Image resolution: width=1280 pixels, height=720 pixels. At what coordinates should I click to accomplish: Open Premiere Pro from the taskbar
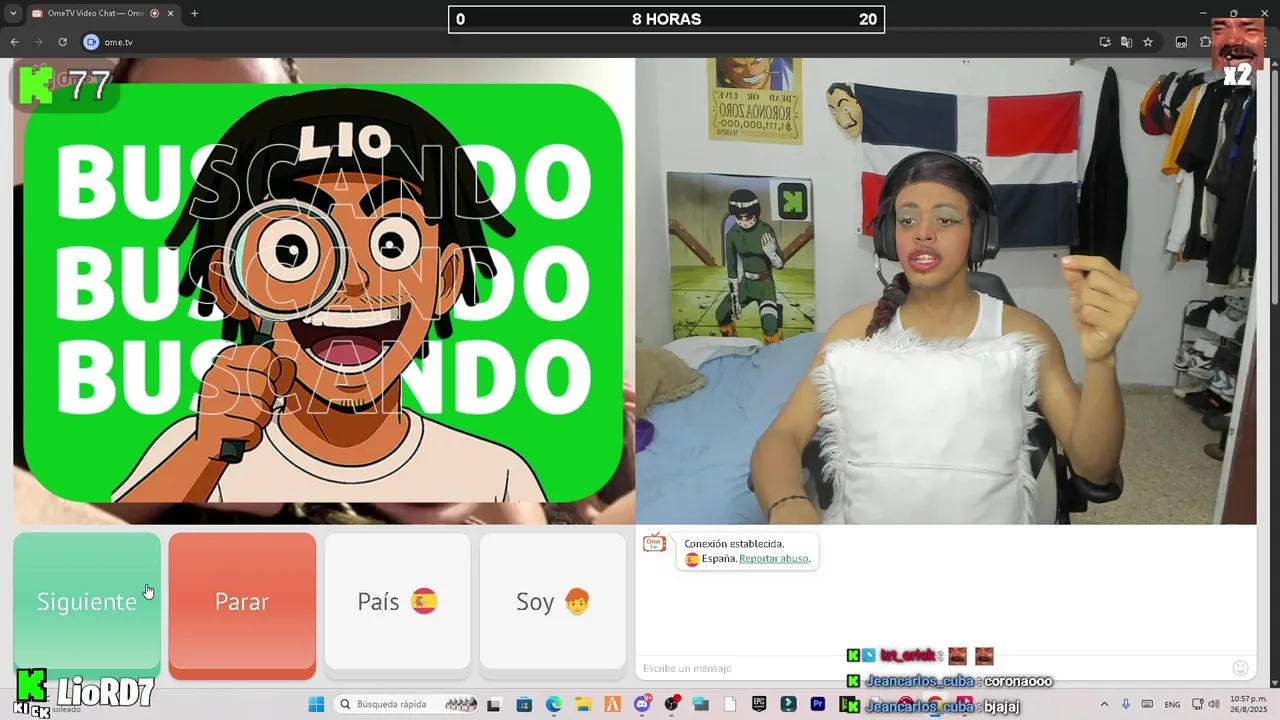pos(818,704)
